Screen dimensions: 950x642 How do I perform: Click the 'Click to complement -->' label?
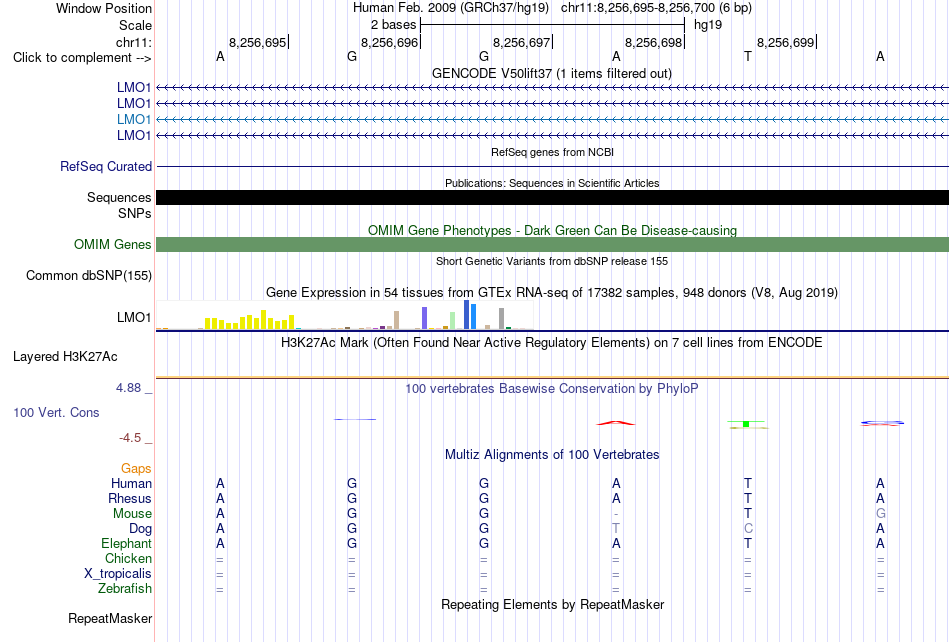pyautogui.click(x=82, y=58)
